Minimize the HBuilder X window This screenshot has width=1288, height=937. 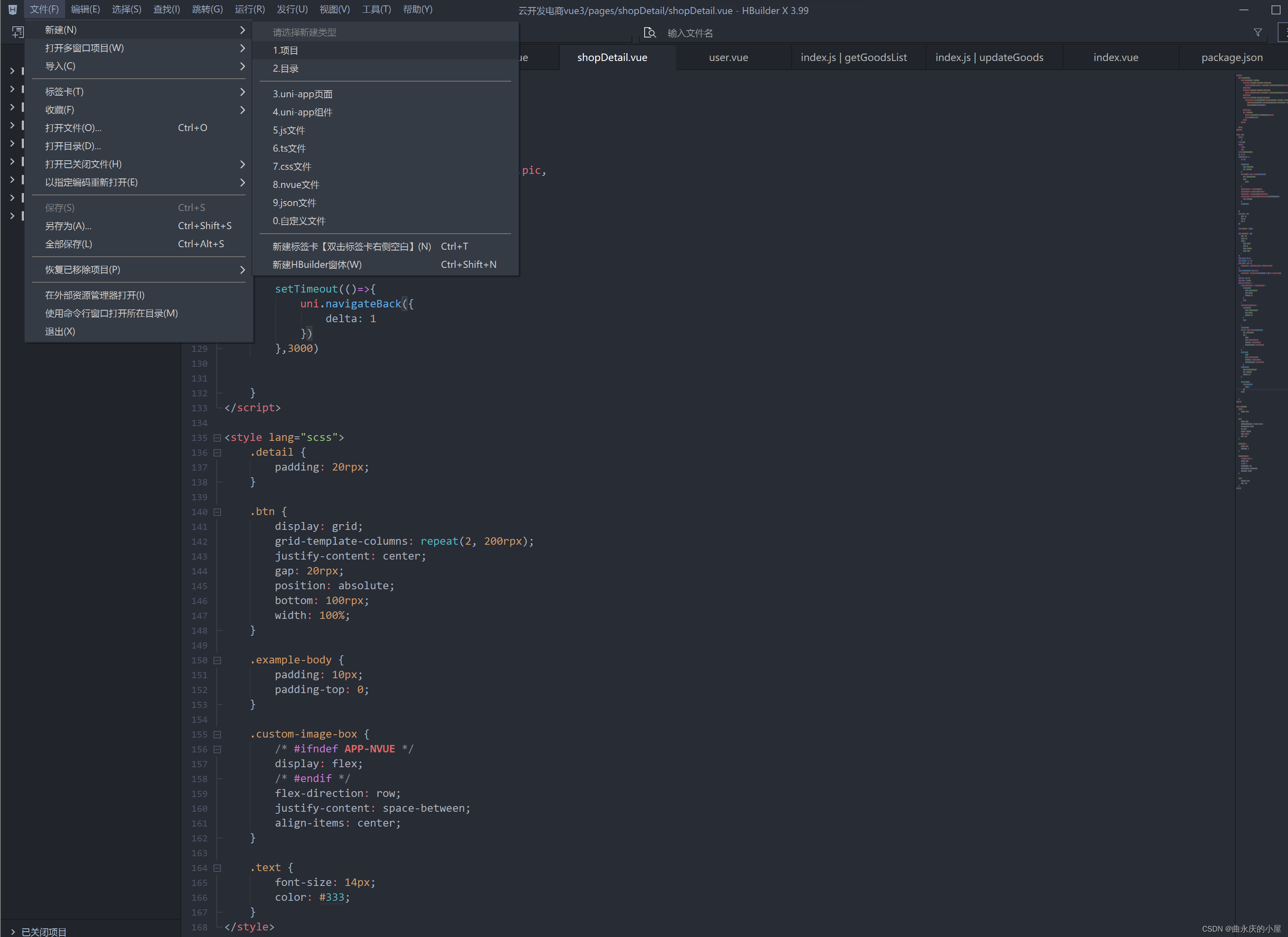click(x=1244, y=10)
